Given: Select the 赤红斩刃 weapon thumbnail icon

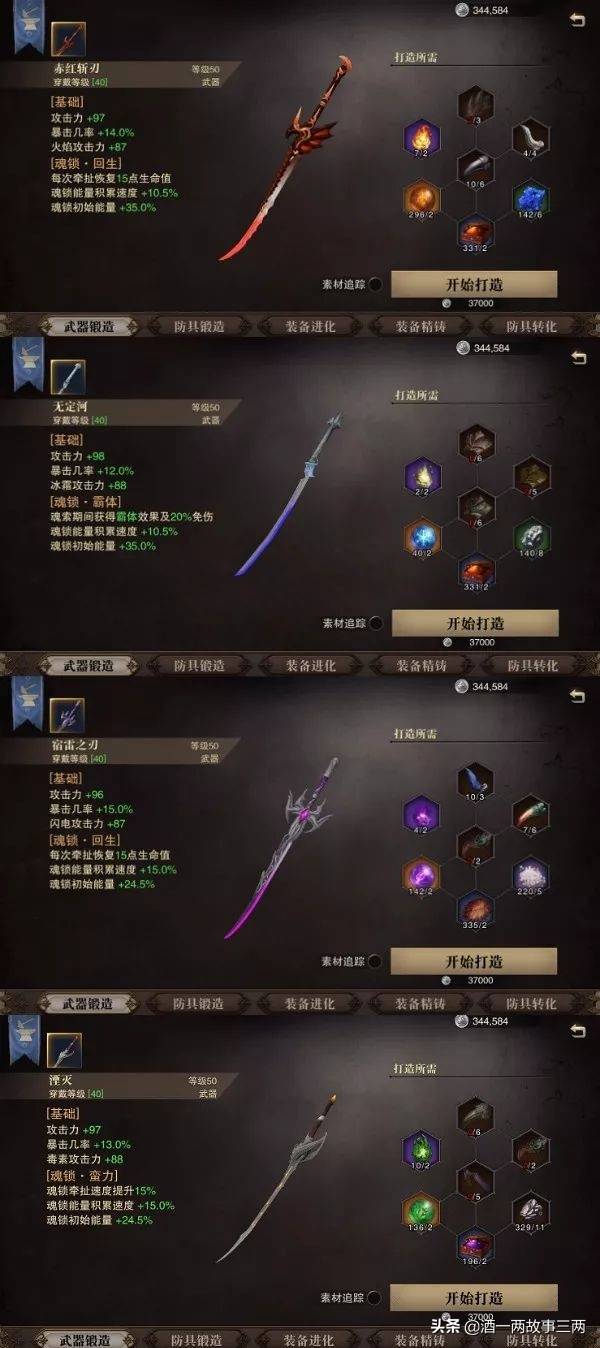Looking at the screenshot, I should pos(68,38).
